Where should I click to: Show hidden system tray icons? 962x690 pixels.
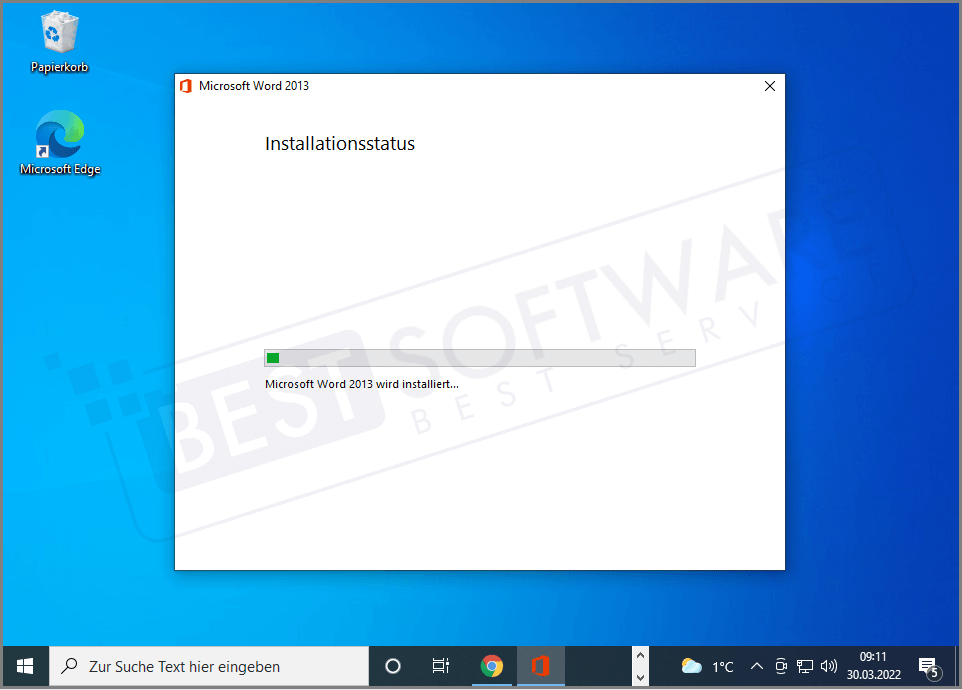tap(757, 665)
